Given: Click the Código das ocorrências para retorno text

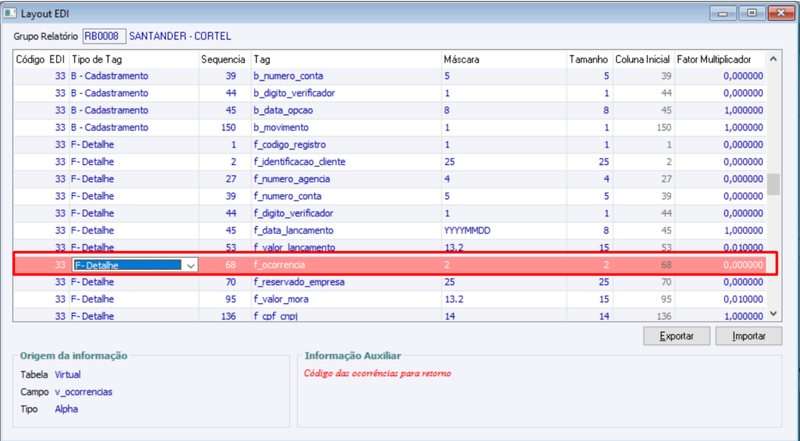Looking at the screenshot, I should (378, 373).
